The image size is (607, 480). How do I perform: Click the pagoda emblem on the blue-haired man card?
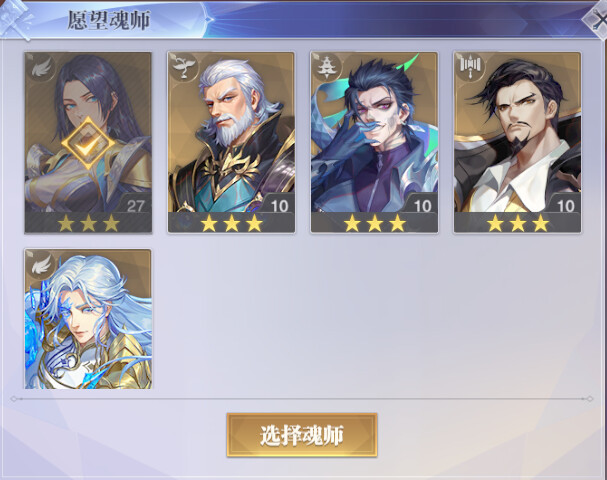328,67
